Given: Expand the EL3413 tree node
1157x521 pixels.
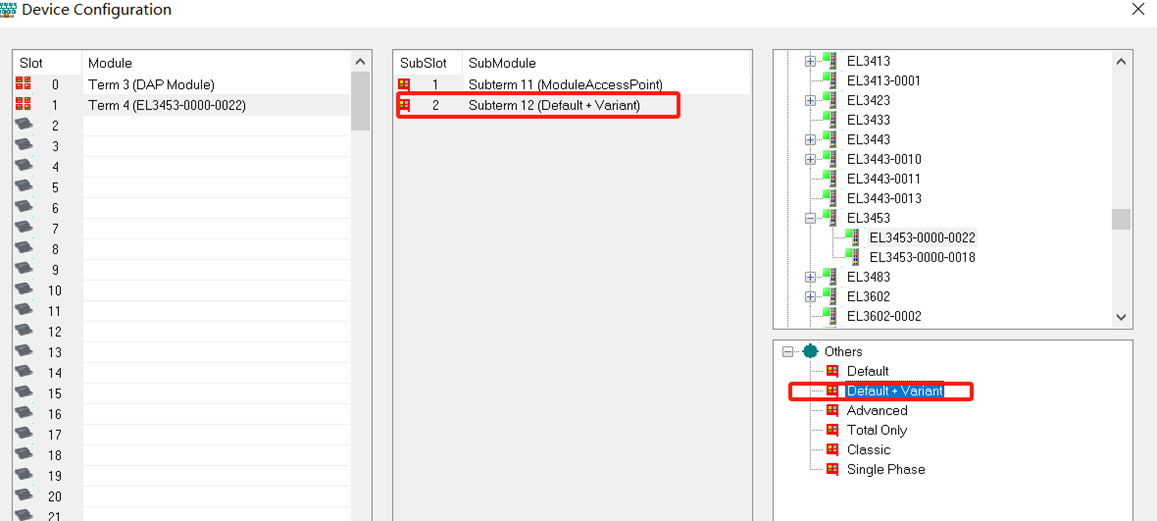Looking at the screenshot, I should point(810,61).
